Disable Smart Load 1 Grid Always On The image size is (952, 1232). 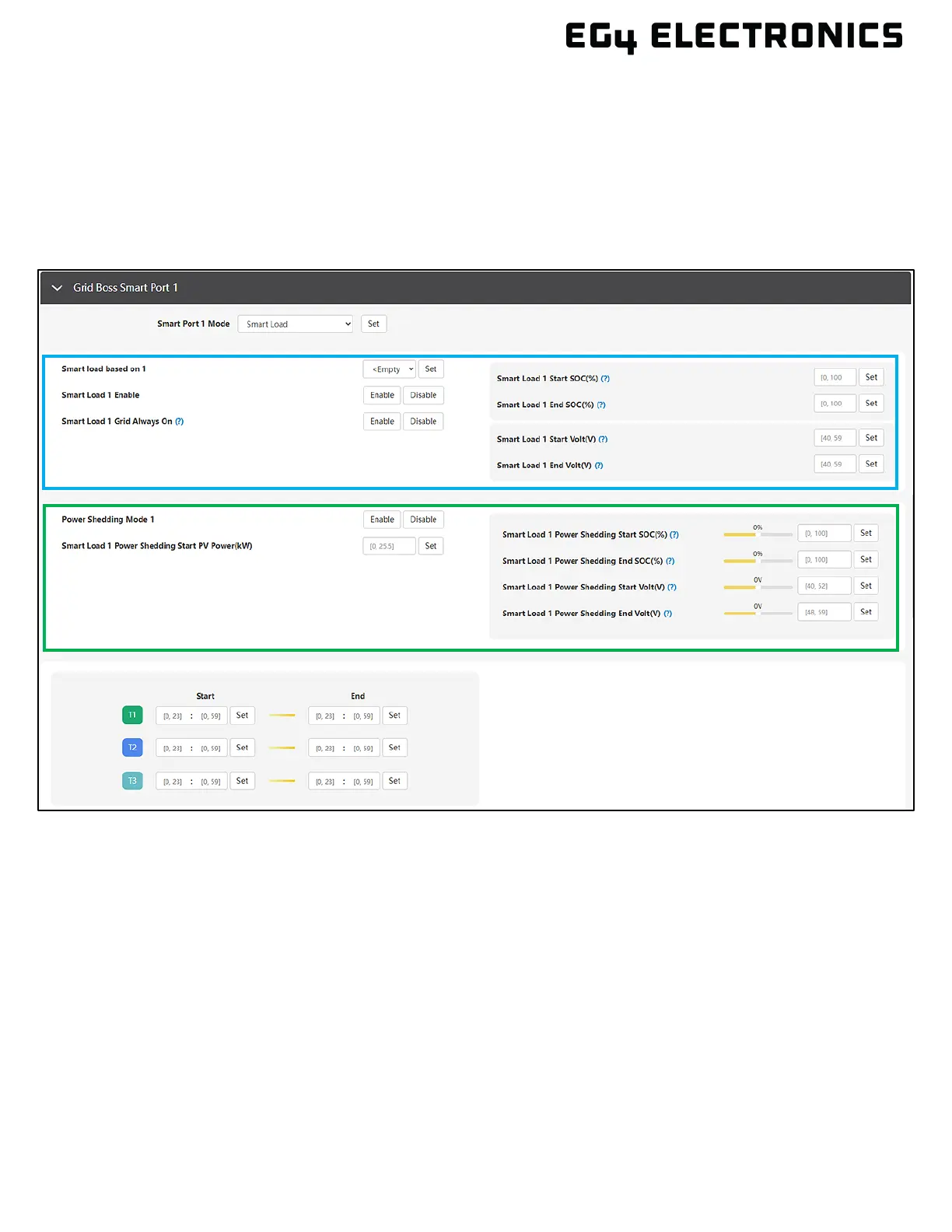[423, 422]
